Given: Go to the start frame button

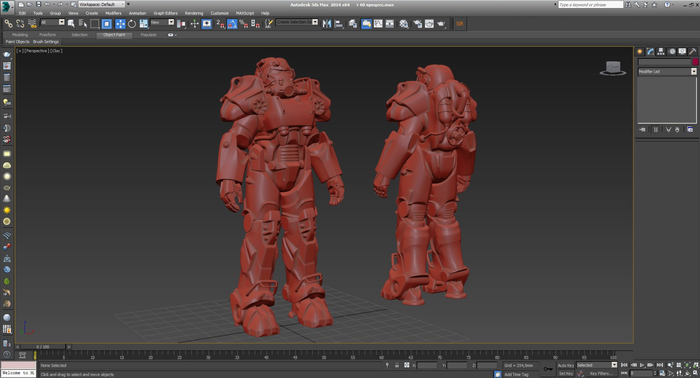Looking at the screenshot, I should pyautogui.click(x=624, y=365).
